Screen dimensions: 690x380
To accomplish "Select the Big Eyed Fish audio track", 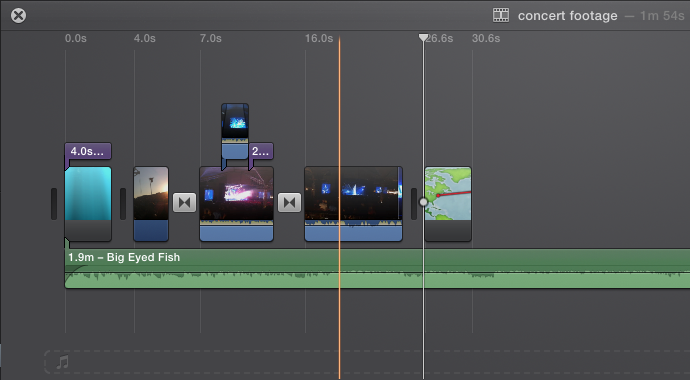I will pos(377,269).
